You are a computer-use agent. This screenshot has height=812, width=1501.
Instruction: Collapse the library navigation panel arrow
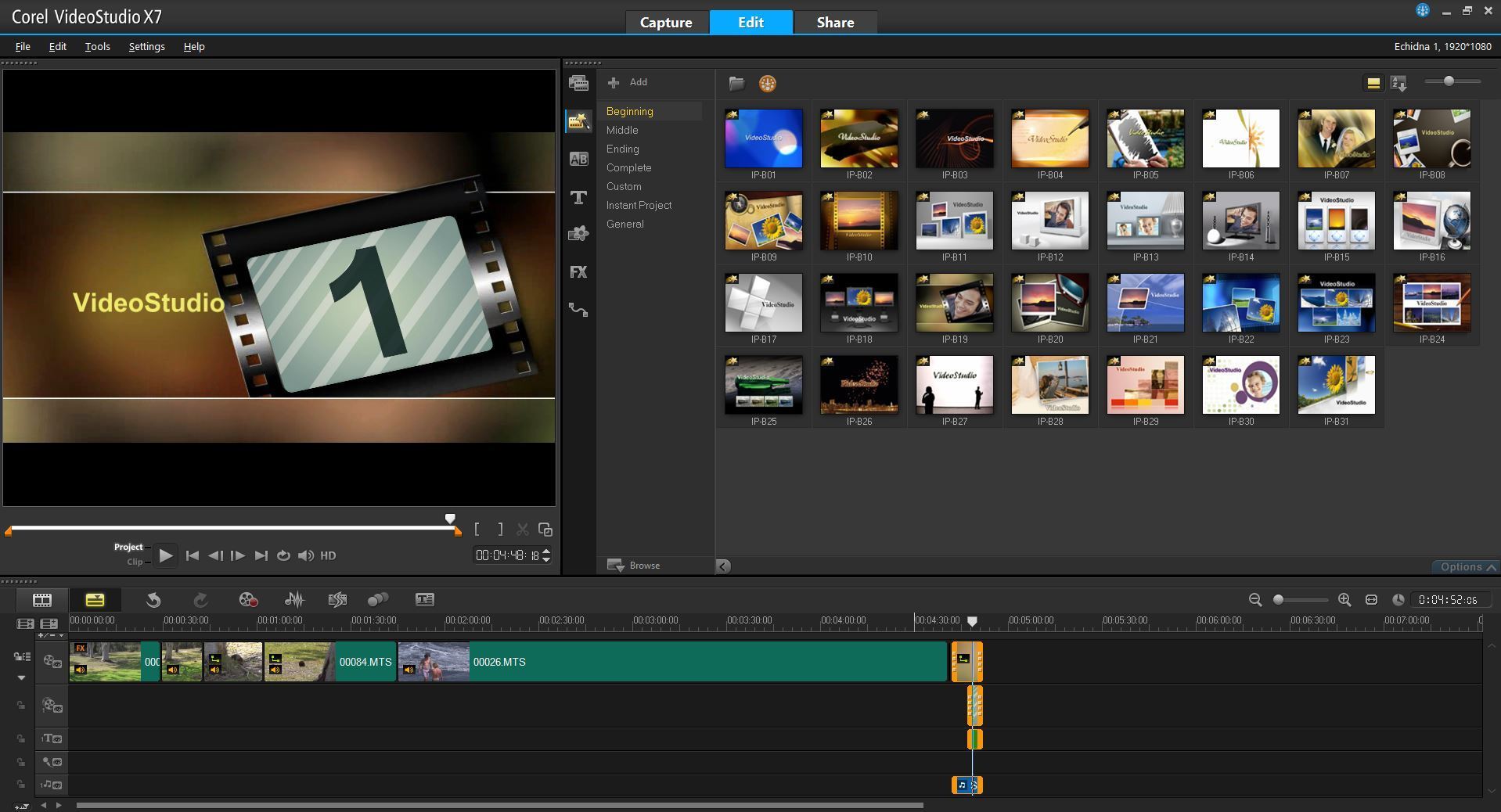click(723, 566)
